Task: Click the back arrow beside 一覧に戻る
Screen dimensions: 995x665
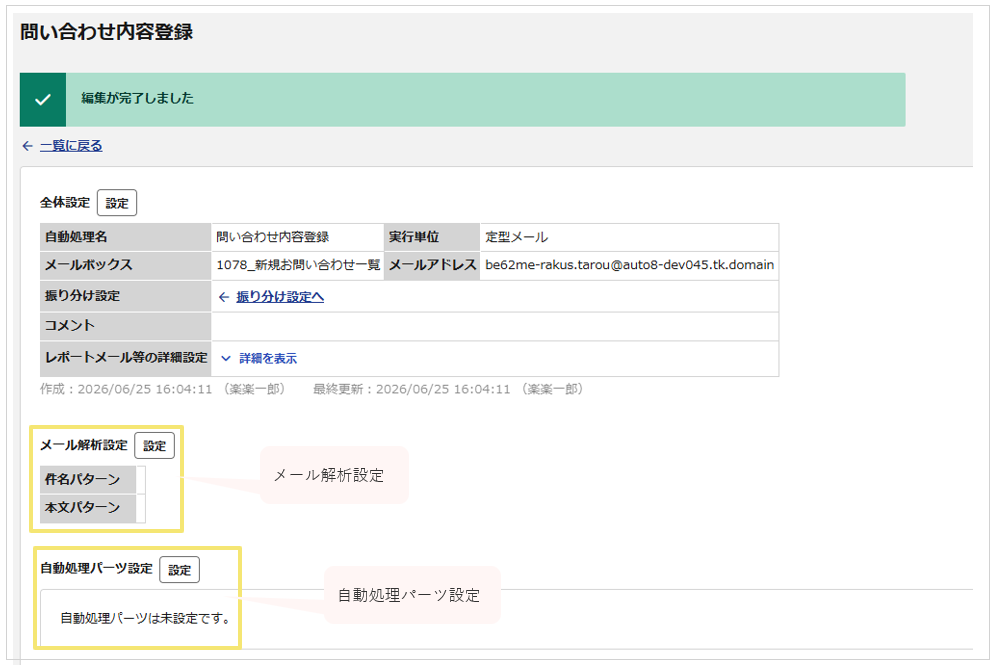Action: coord(27,146)
